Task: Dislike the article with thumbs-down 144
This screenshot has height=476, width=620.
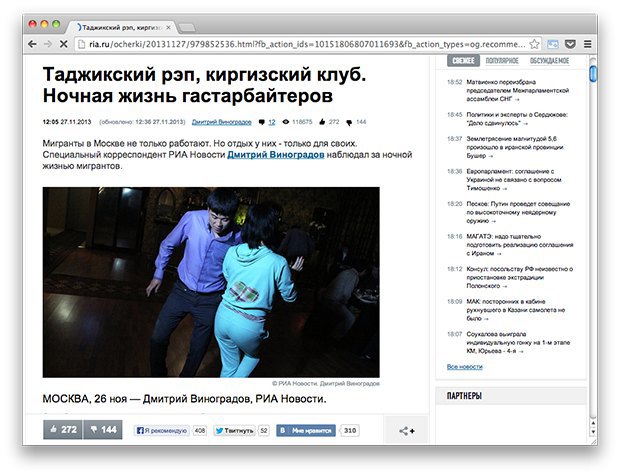Action: (x=103, y=430)
